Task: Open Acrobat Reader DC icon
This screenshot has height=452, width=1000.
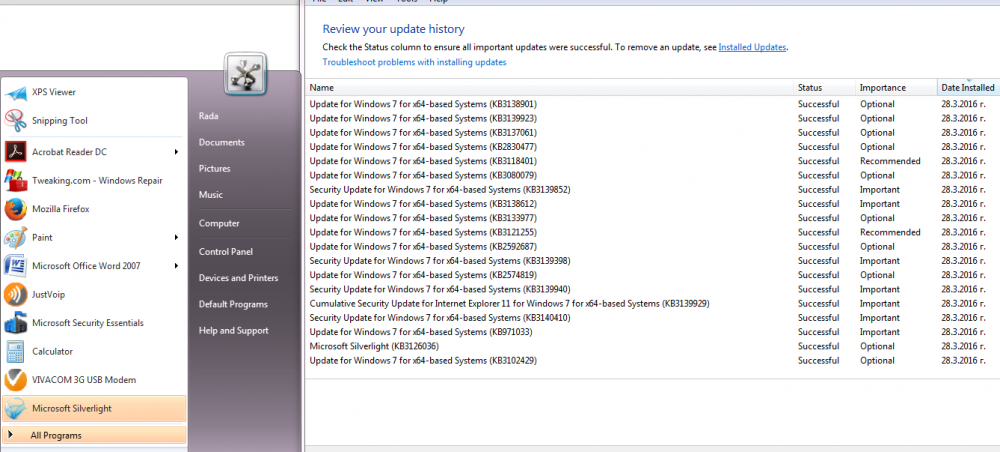Action: (x=15, y=152)
